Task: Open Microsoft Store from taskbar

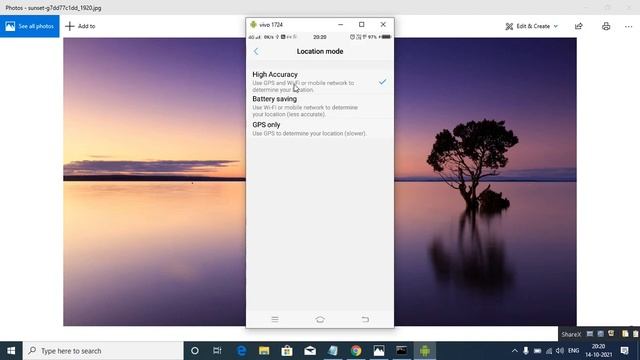Action: pos(287,351)
